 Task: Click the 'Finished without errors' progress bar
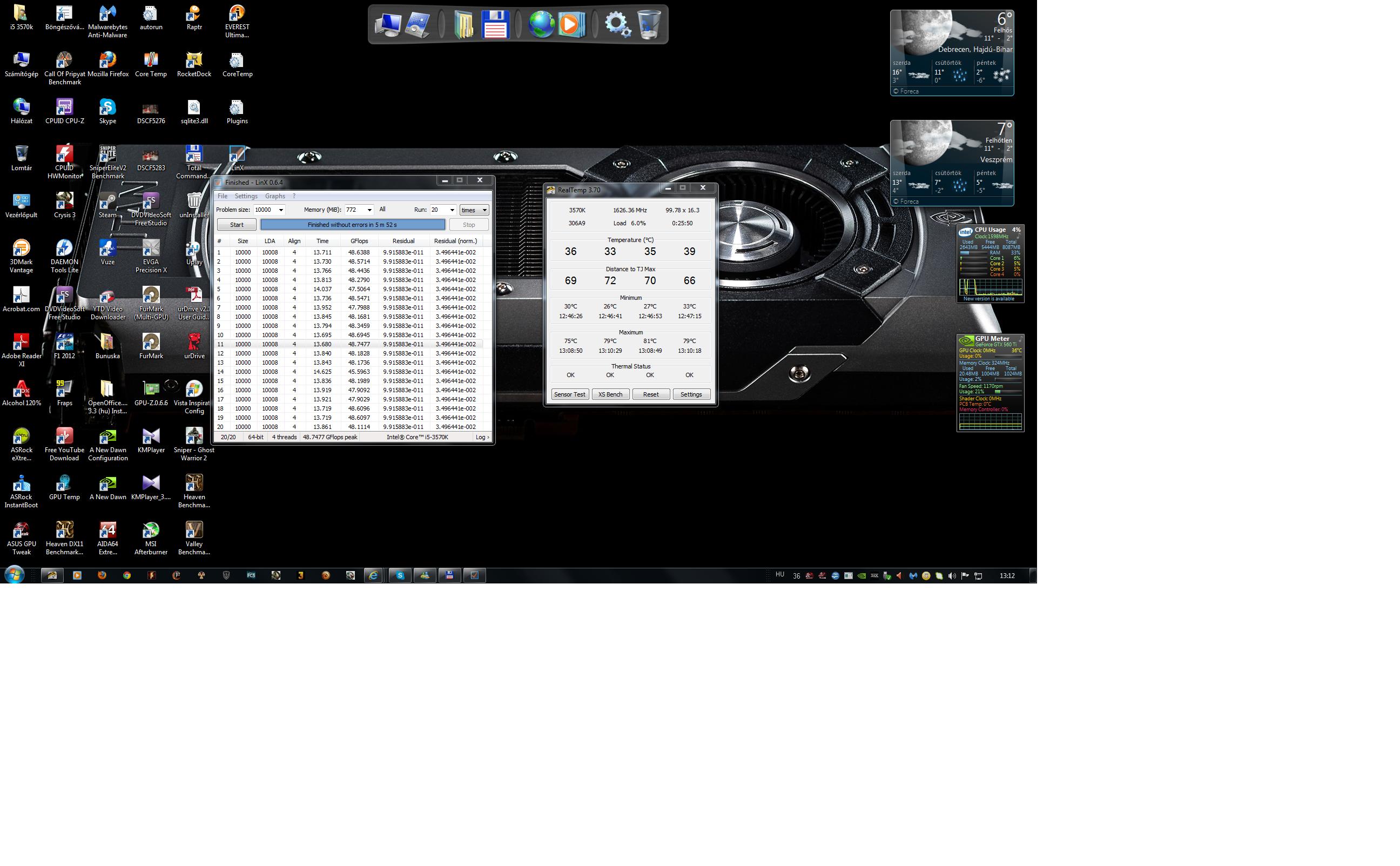point(352,225)
